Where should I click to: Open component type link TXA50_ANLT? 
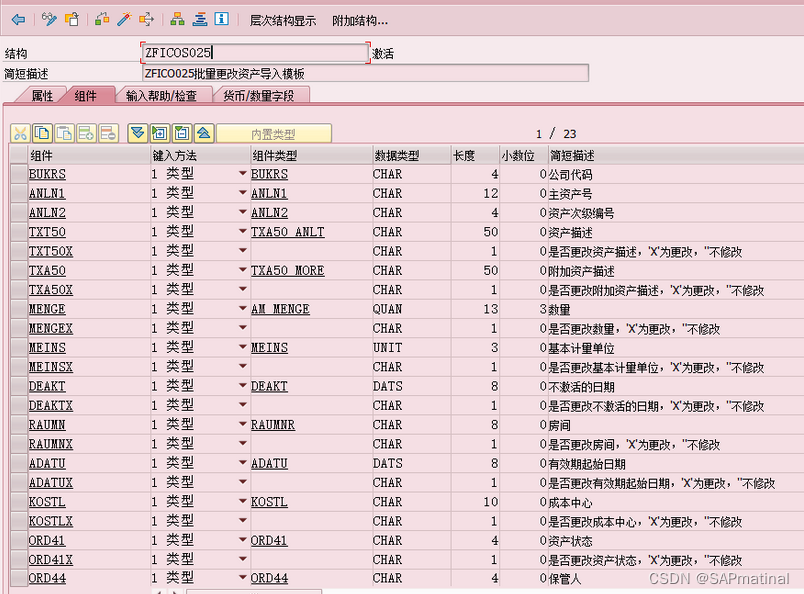click(x=288, y=232)
